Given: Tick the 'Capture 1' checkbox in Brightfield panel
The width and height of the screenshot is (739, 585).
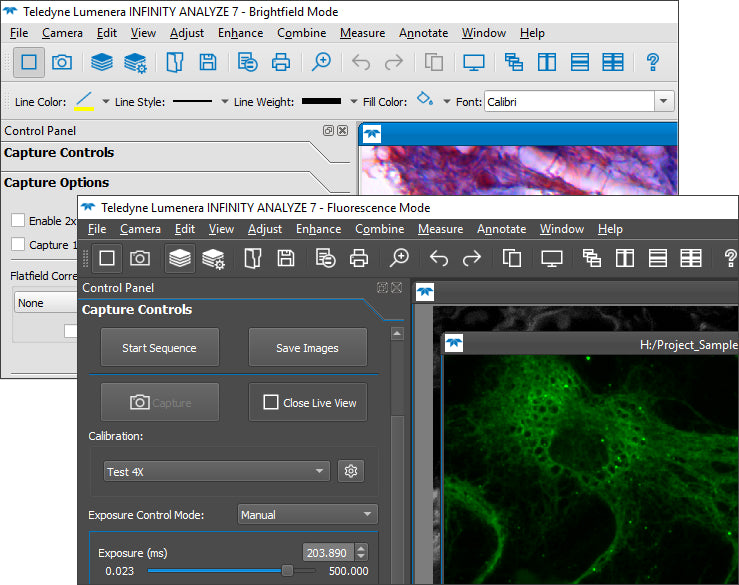Looking at the screenshot, I should coord(17,245).
